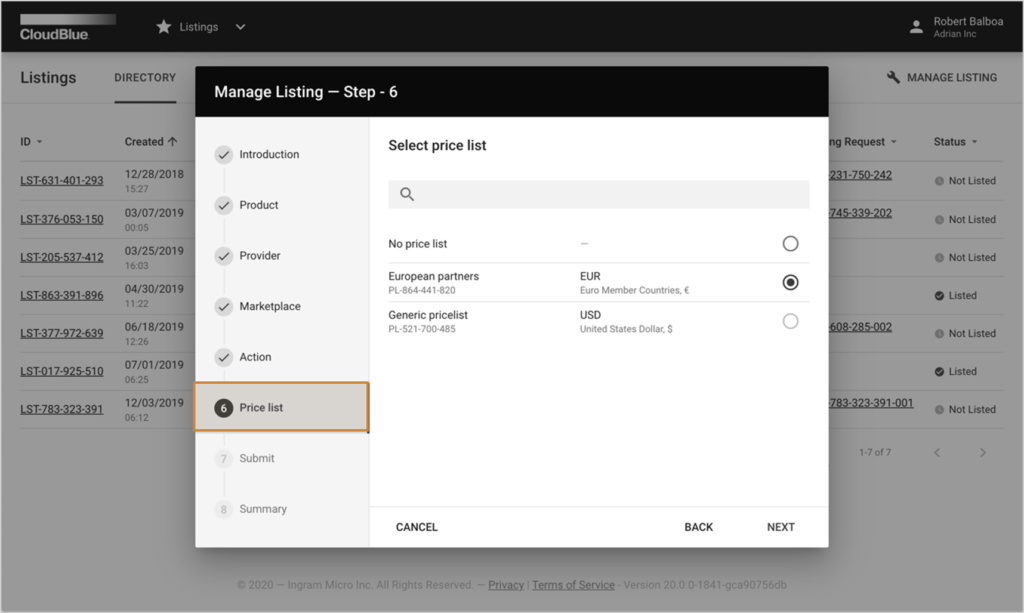Click the checkmark icon on the Introduction step
Screen dimensions: 1024x613
click(x=222, y=154)
